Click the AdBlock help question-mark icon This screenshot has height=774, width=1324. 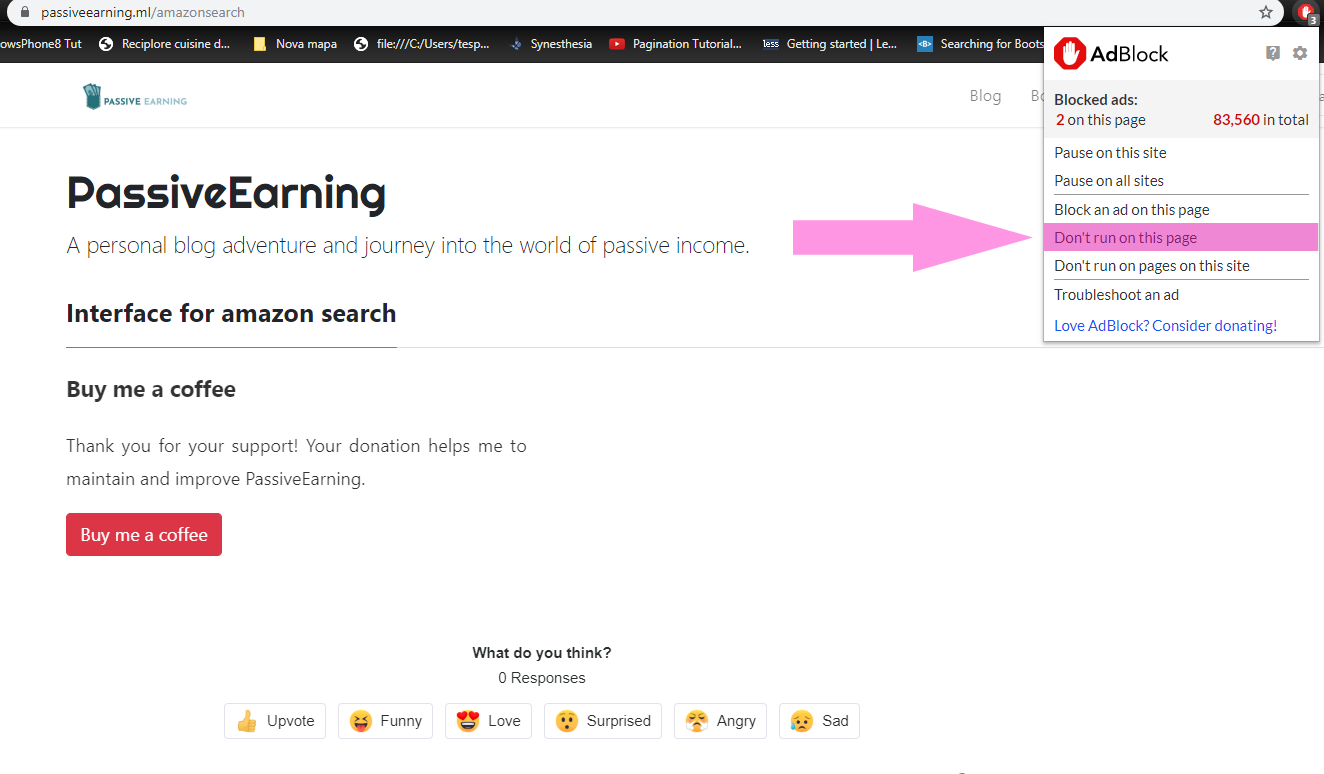click(1272, 53)
